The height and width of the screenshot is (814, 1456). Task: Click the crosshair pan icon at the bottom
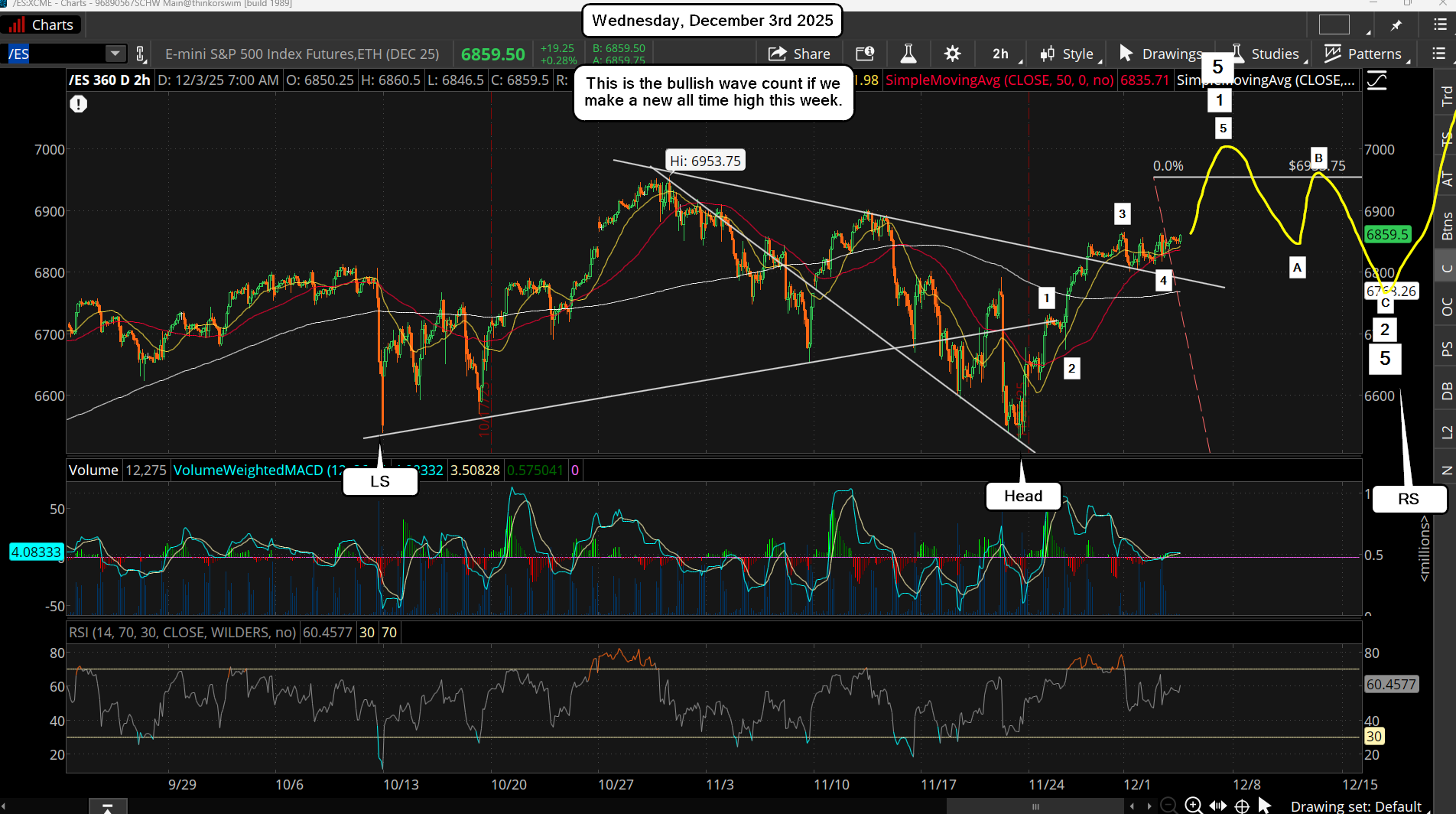click(1243, 806)
